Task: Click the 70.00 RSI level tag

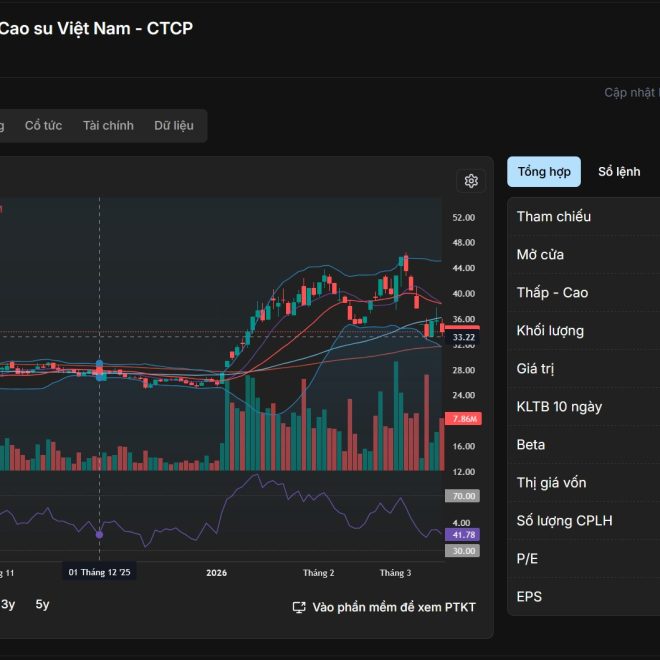Action: (463, 496)
